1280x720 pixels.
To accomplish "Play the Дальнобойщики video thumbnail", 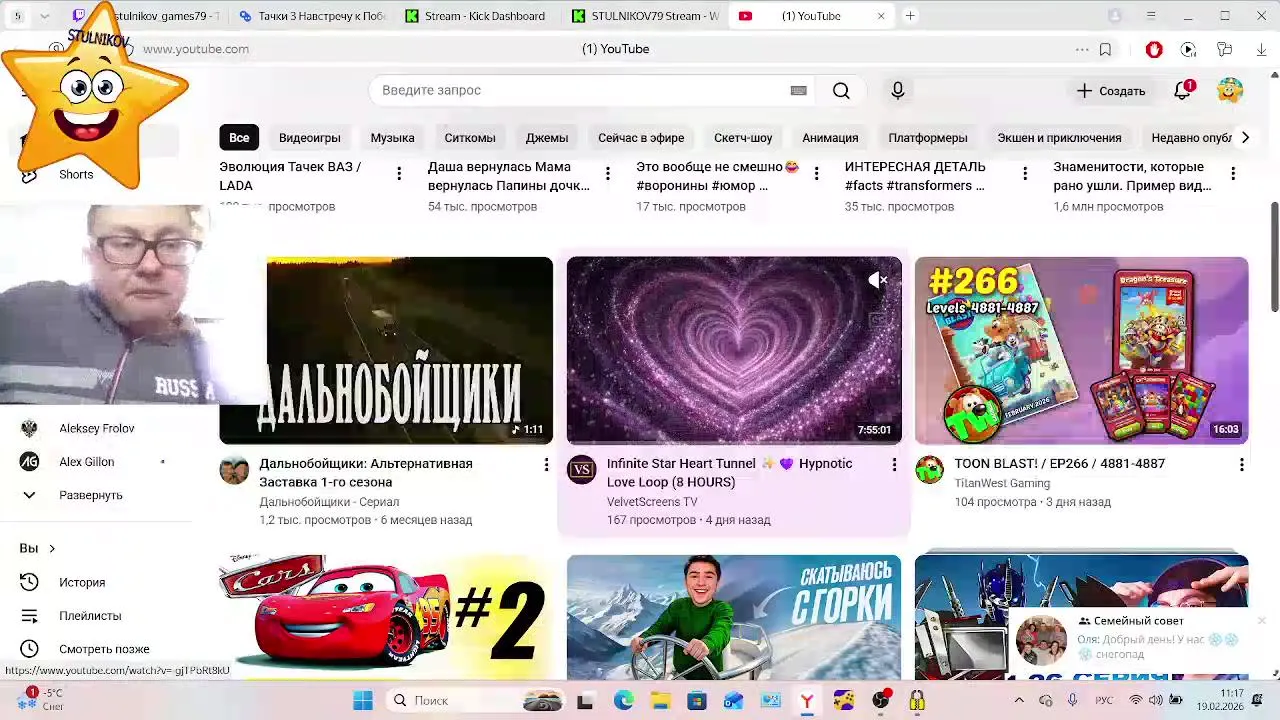I will click(x=386, y=350).
